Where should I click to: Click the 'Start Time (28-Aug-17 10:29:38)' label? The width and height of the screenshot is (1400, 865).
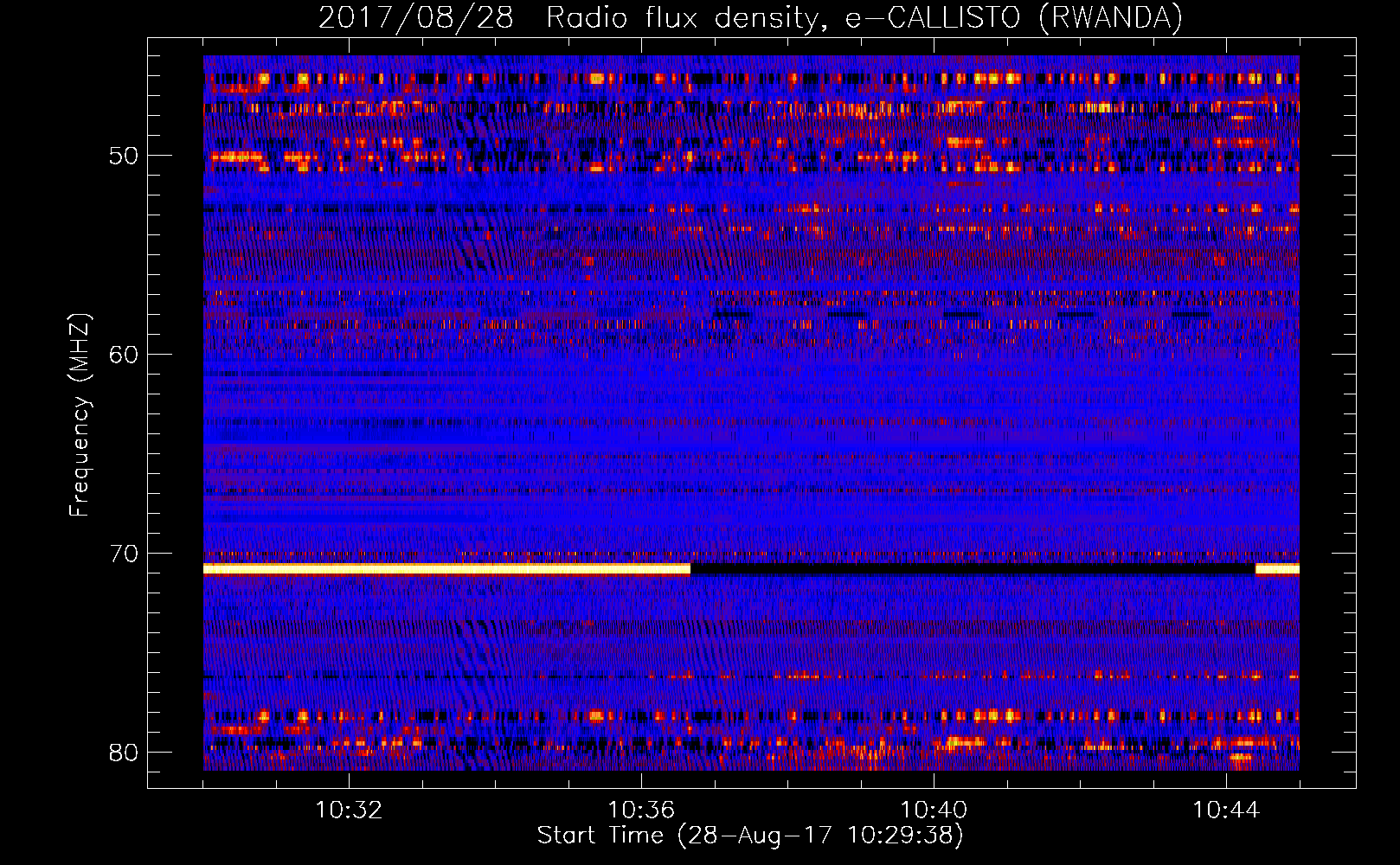[x=750, y=836]
